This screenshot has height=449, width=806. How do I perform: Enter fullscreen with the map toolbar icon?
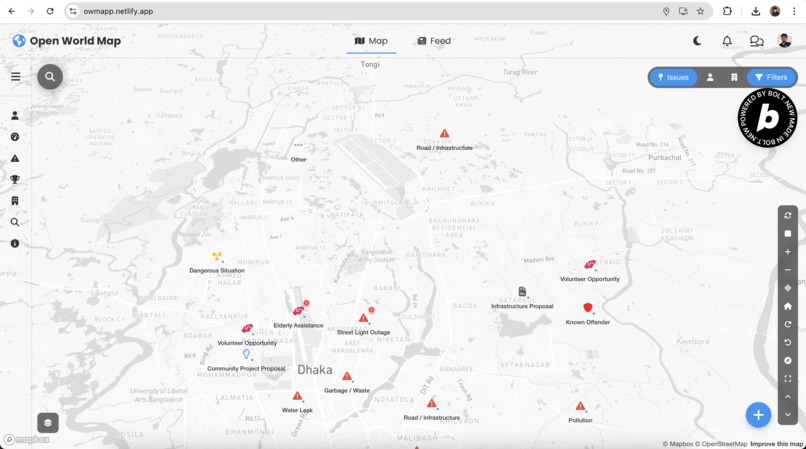coord(787,379)
